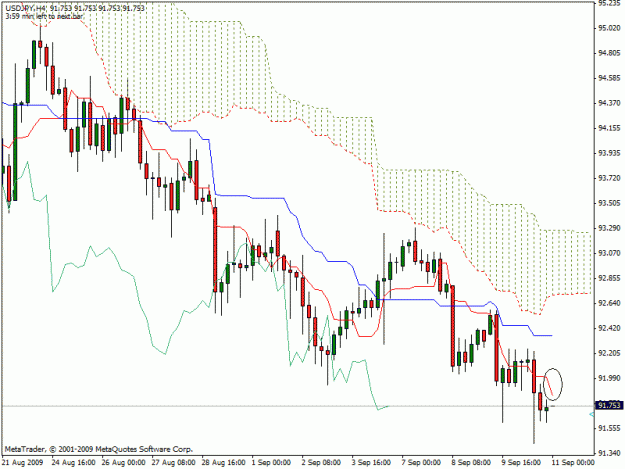Click the 27 Aug 08:00 time label
This screenshot has height=469, width=625.
pos(173,463)
